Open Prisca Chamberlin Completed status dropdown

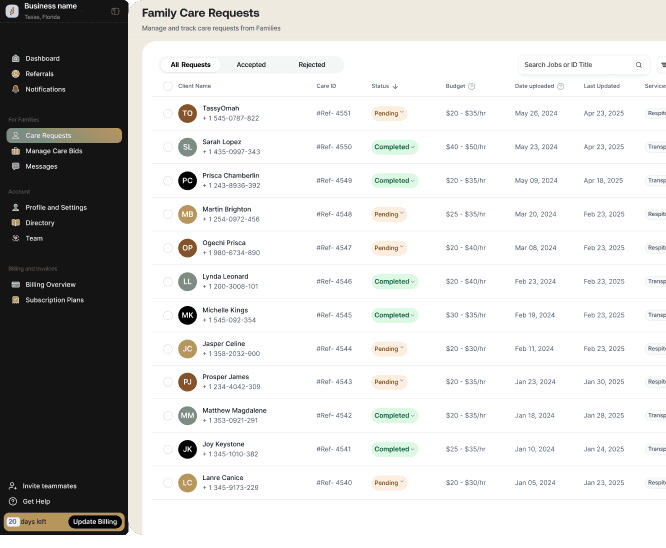pyautogui.click(x=395, y=181)
